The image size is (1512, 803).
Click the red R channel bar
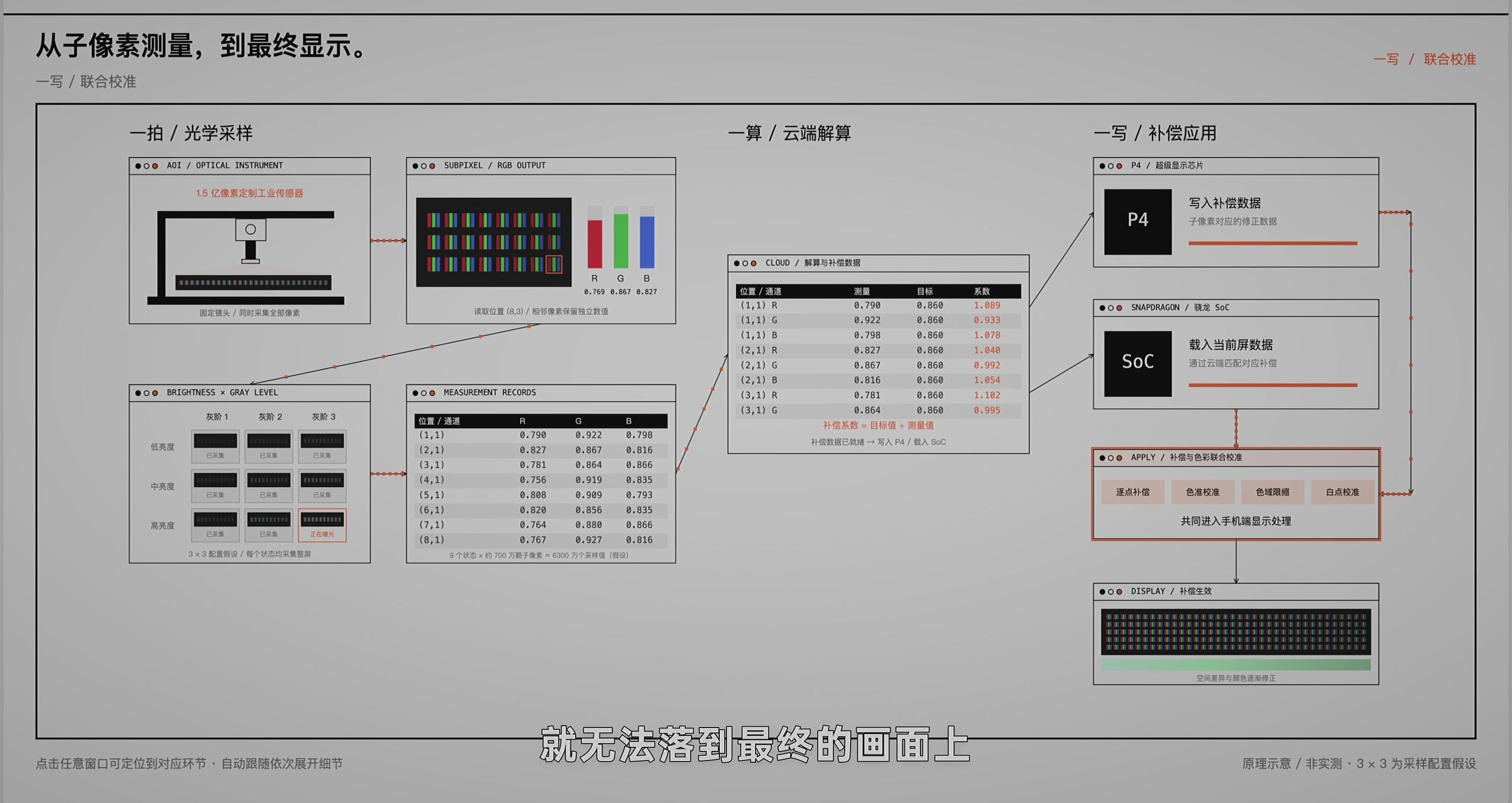point(594,243)
